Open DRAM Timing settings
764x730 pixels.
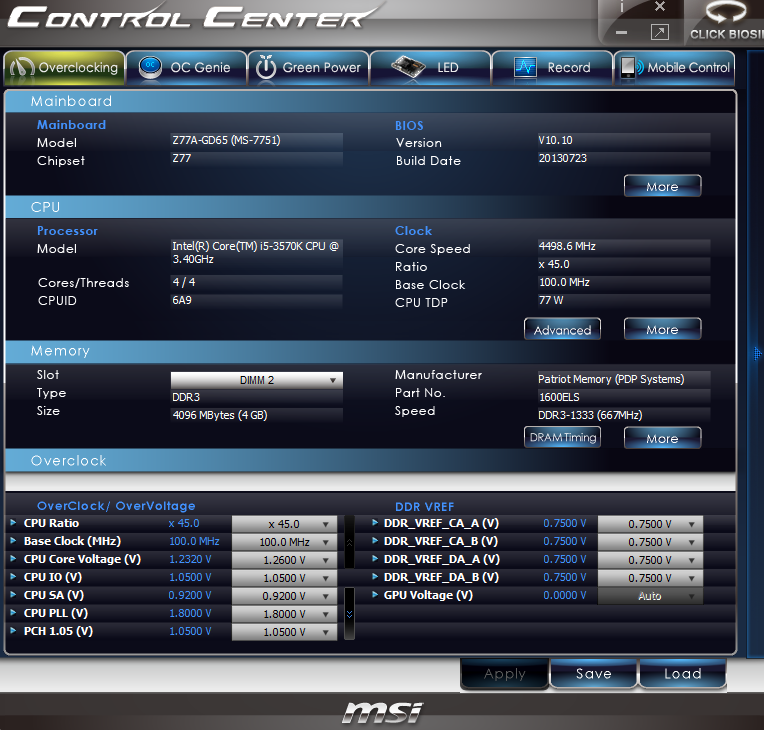coord(562,437)
